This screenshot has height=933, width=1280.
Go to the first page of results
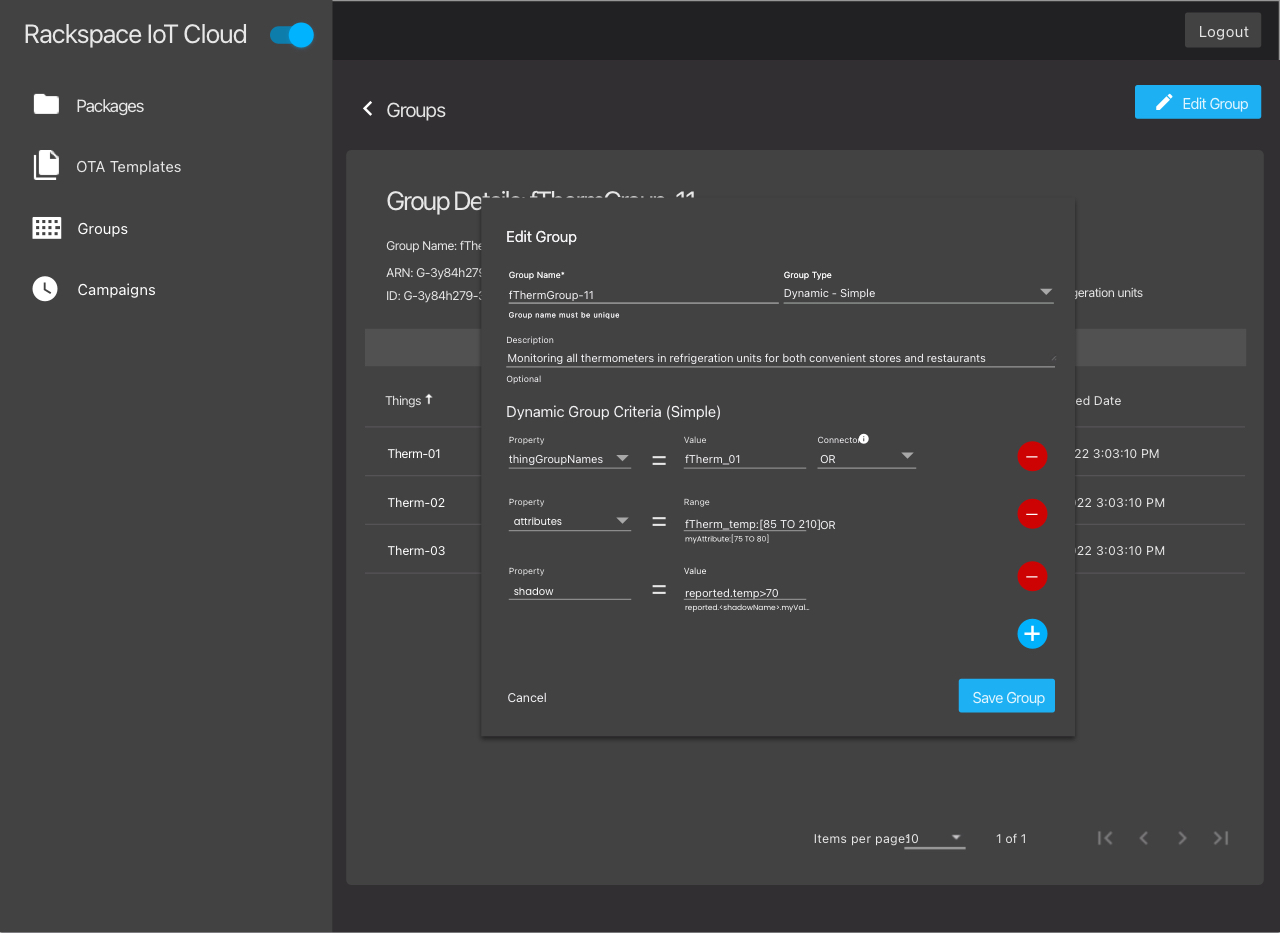pyautogui.click(x=1105, y=838)
